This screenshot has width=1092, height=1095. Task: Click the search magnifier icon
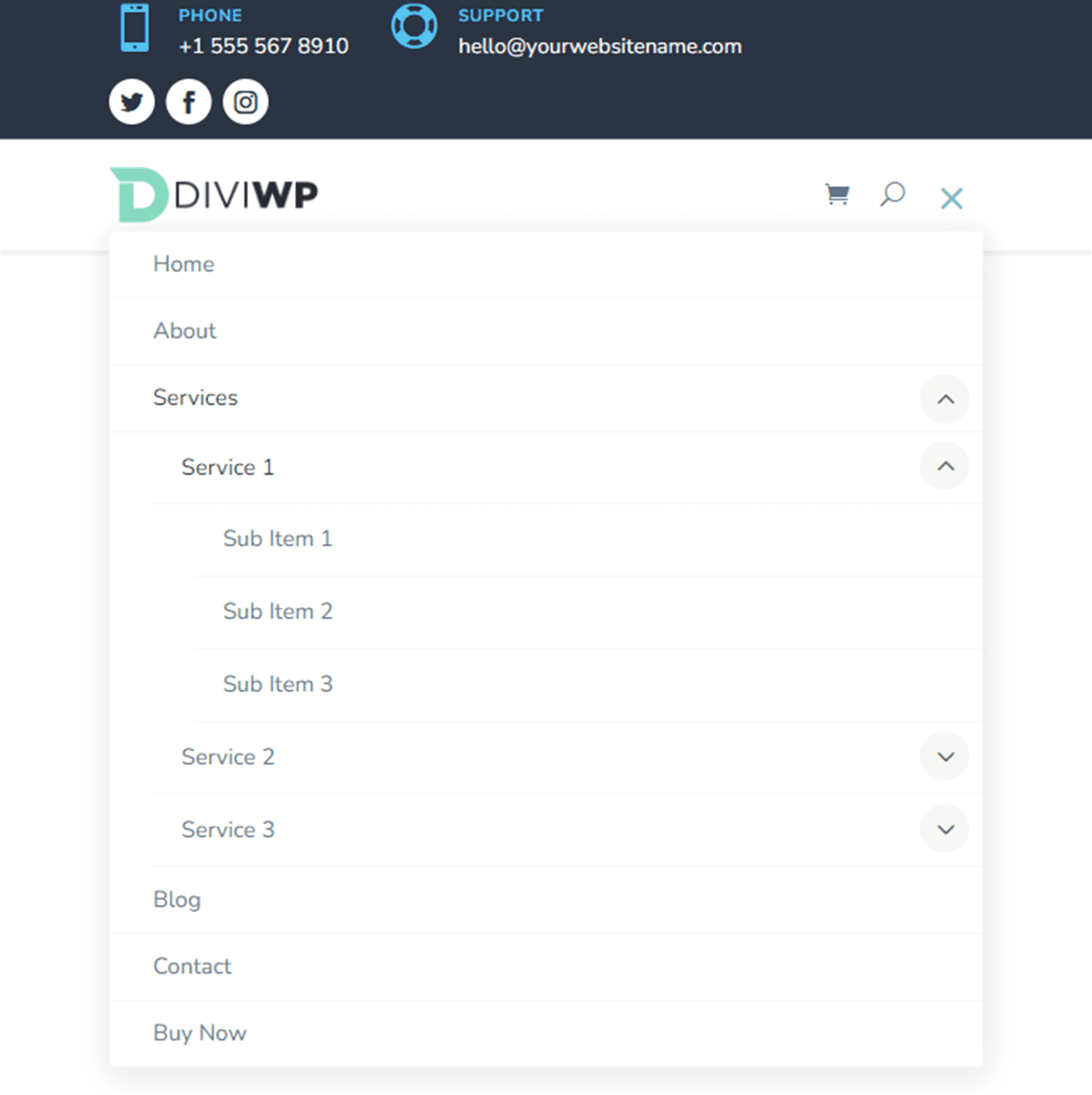coord(892,195)
